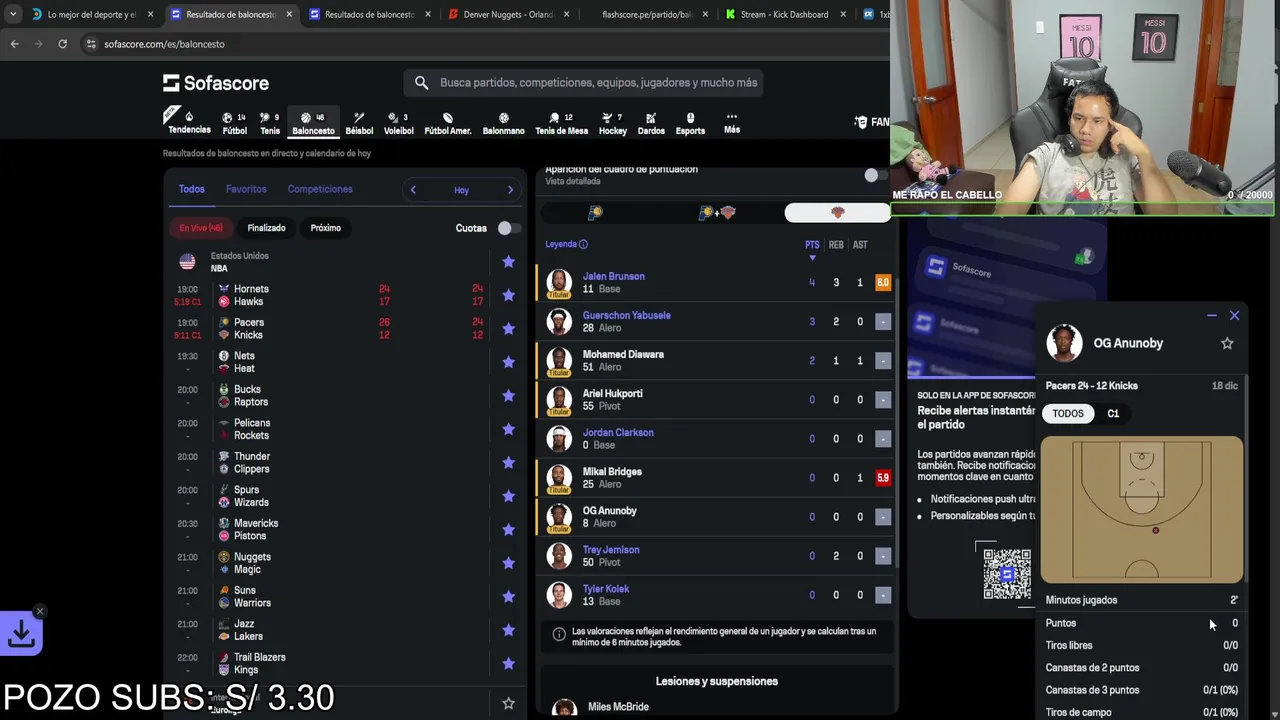Open Guerschon Yabusele player link
This screenshot has height=720, width=1280.
[626, 315]
